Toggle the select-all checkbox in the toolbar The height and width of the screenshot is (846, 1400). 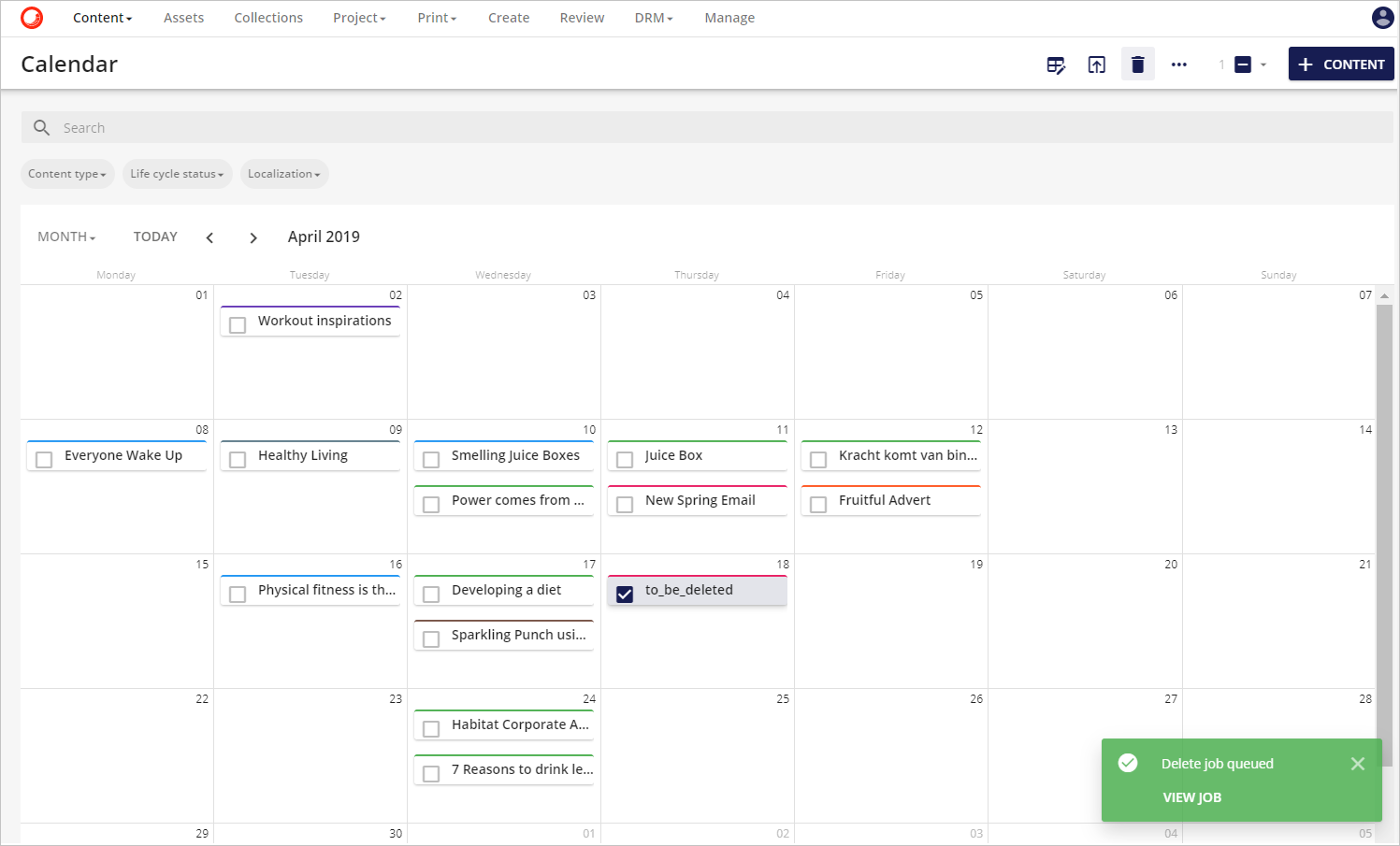point(1244,64)
